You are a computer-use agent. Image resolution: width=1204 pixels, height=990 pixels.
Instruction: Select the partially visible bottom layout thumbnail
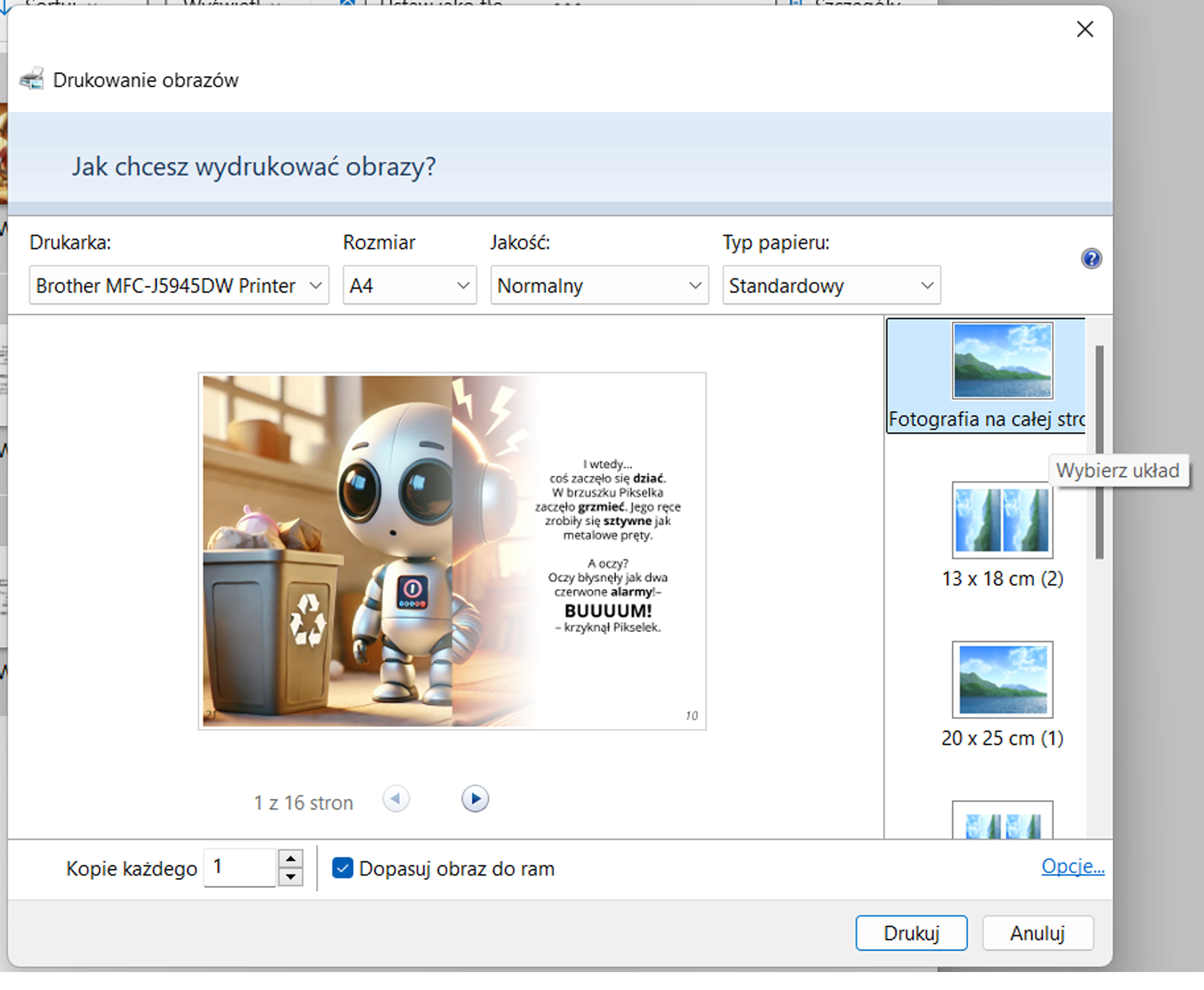(x=1002, y=821)
